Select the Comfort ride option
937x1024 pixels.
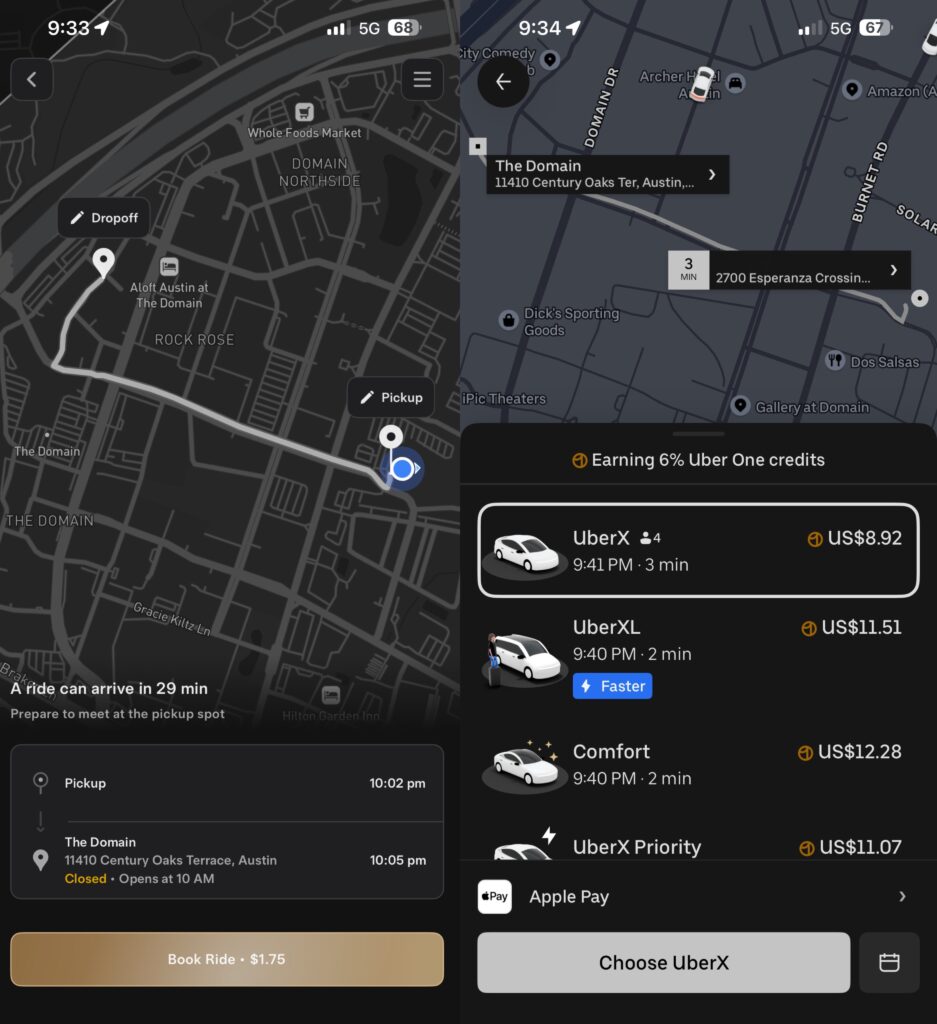click(698, 764)
